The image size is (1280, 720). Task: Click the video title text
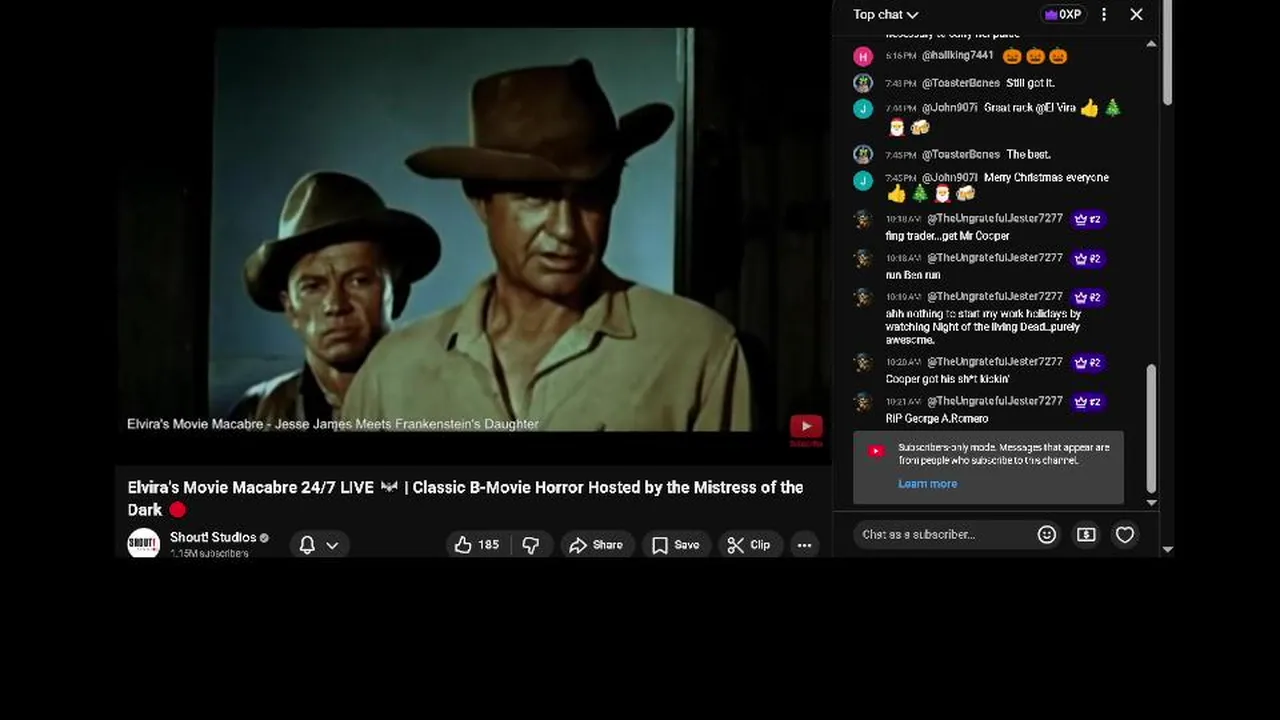(x=465, y=498)
